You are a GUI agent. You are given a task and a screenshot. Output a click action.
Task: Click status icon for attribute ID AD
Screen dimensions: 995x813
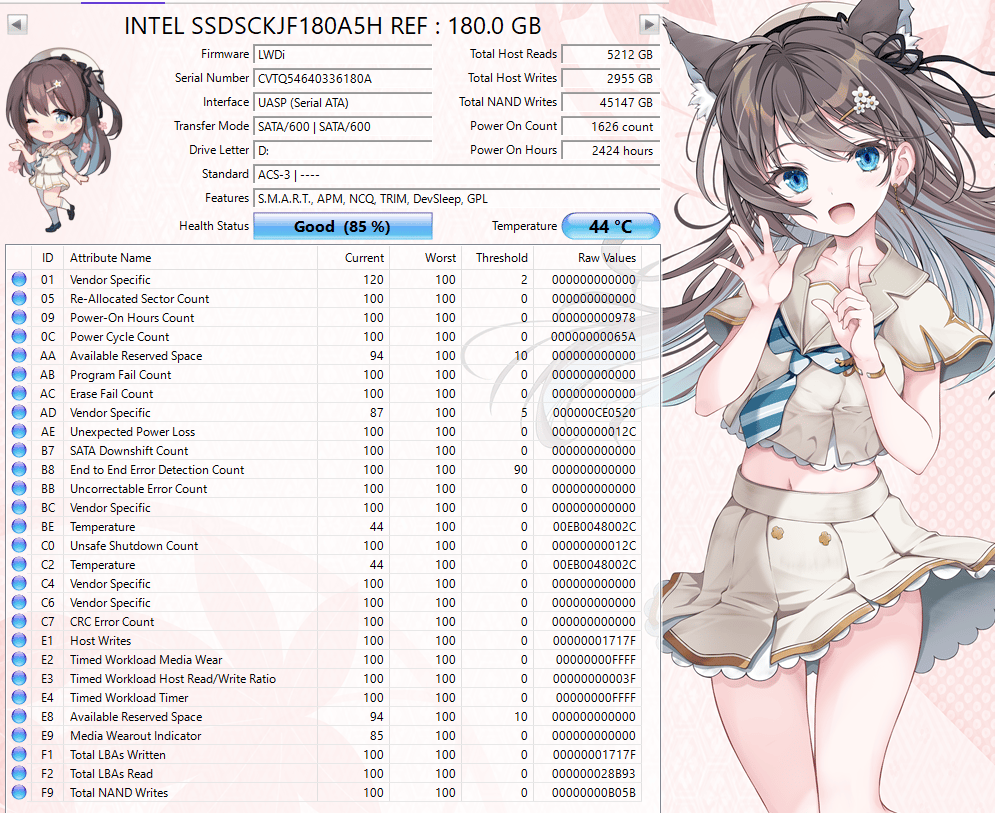[x=19, y=413]
